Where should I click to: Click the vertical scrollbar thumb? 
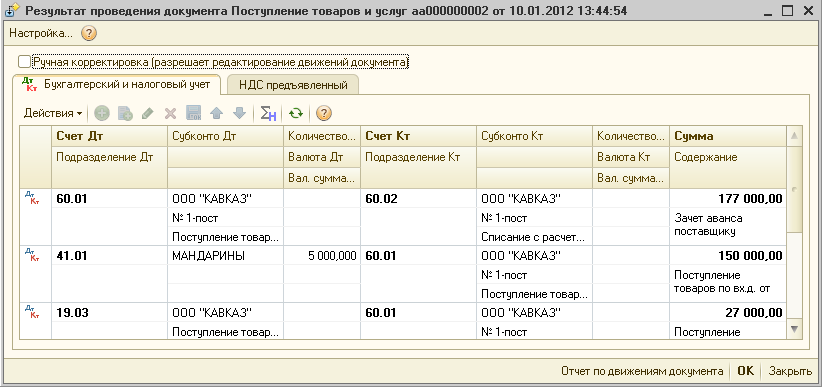(x=795, y=188)
